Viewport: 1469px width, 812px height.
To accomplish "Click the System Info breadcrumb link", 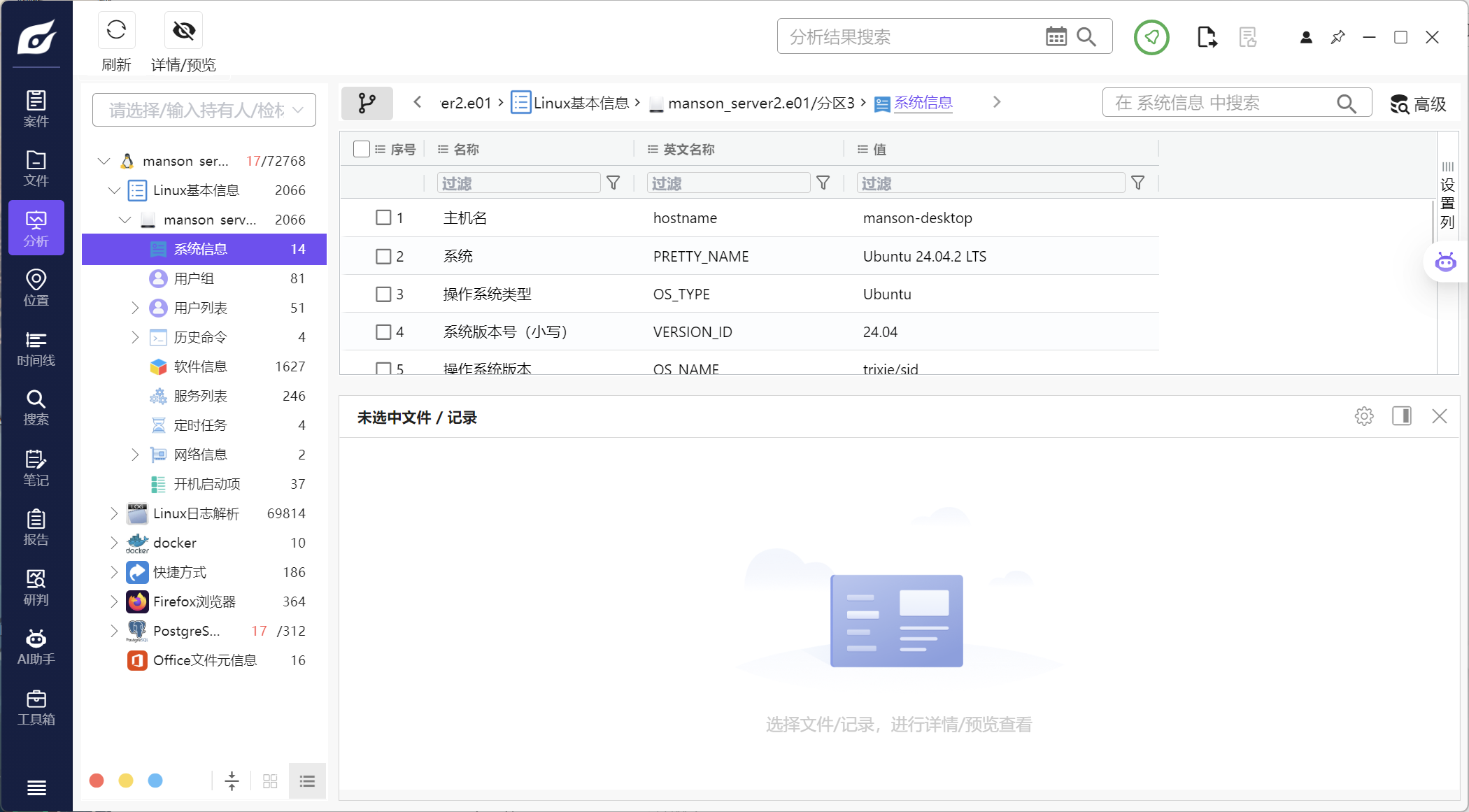I will (x=923, y=103).
